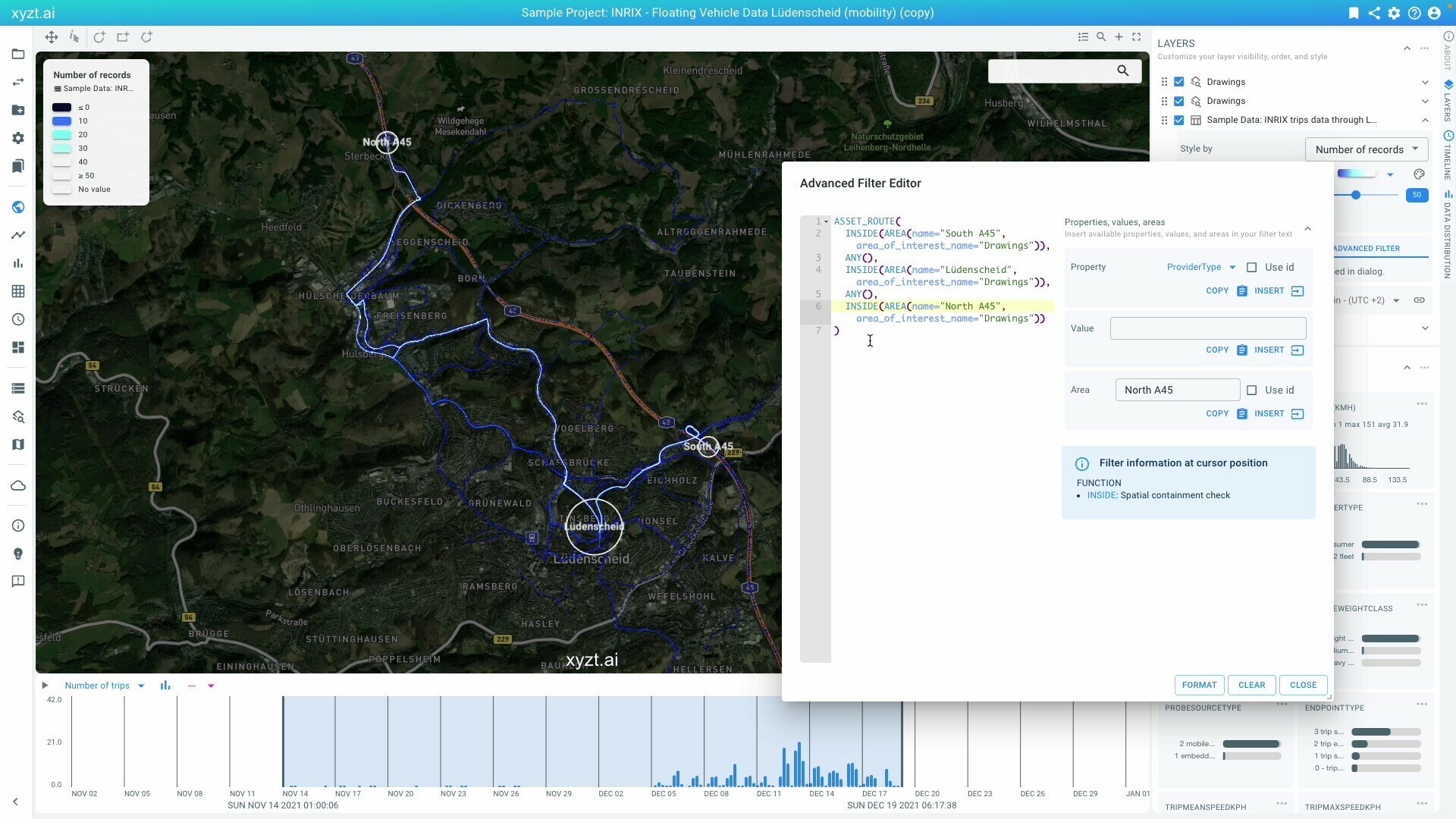Open the globe map view icon

(x=18, y=207)
